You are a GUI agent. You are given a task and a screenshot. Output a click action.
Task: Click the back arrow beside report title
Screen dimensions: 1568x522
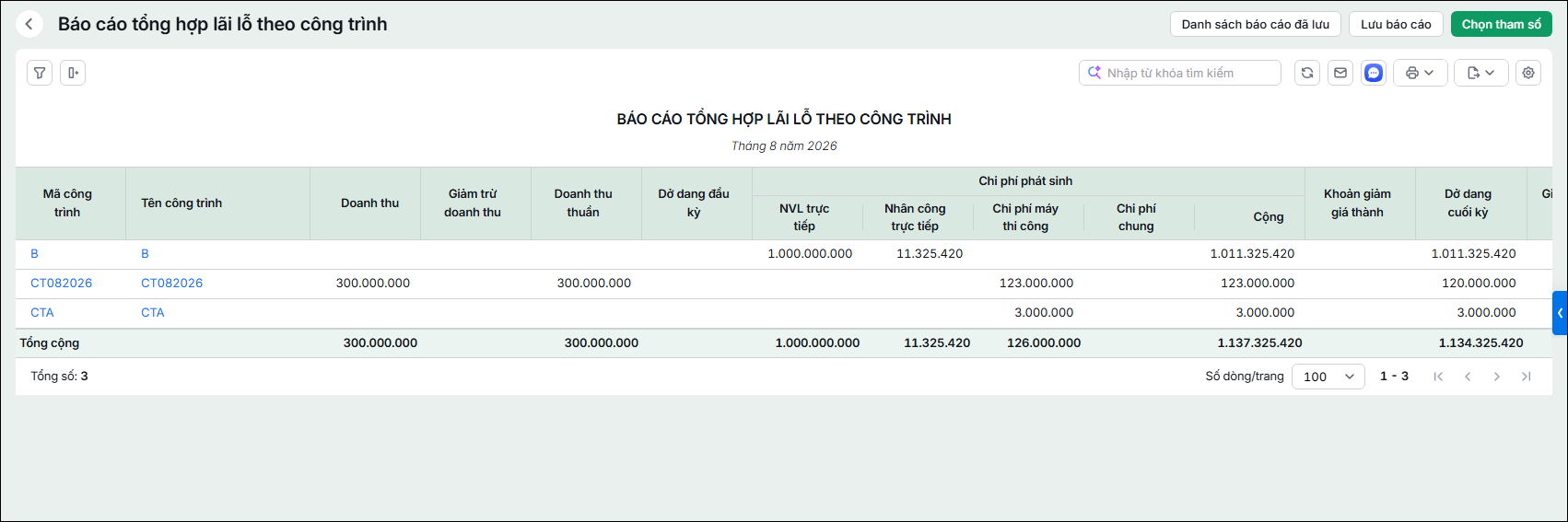coord(29,24)
